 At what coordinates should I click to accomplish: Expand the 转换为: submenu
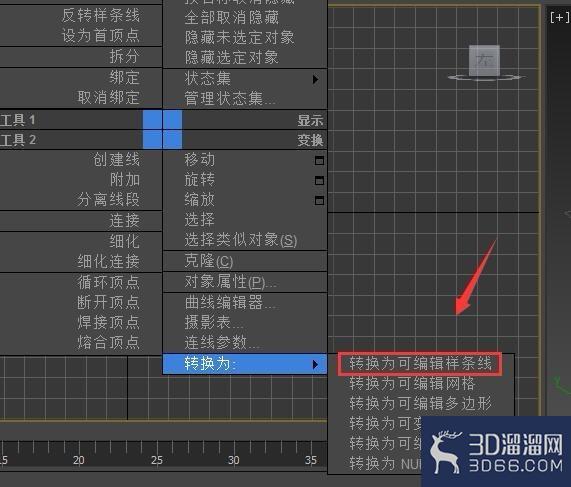[245, 364]
